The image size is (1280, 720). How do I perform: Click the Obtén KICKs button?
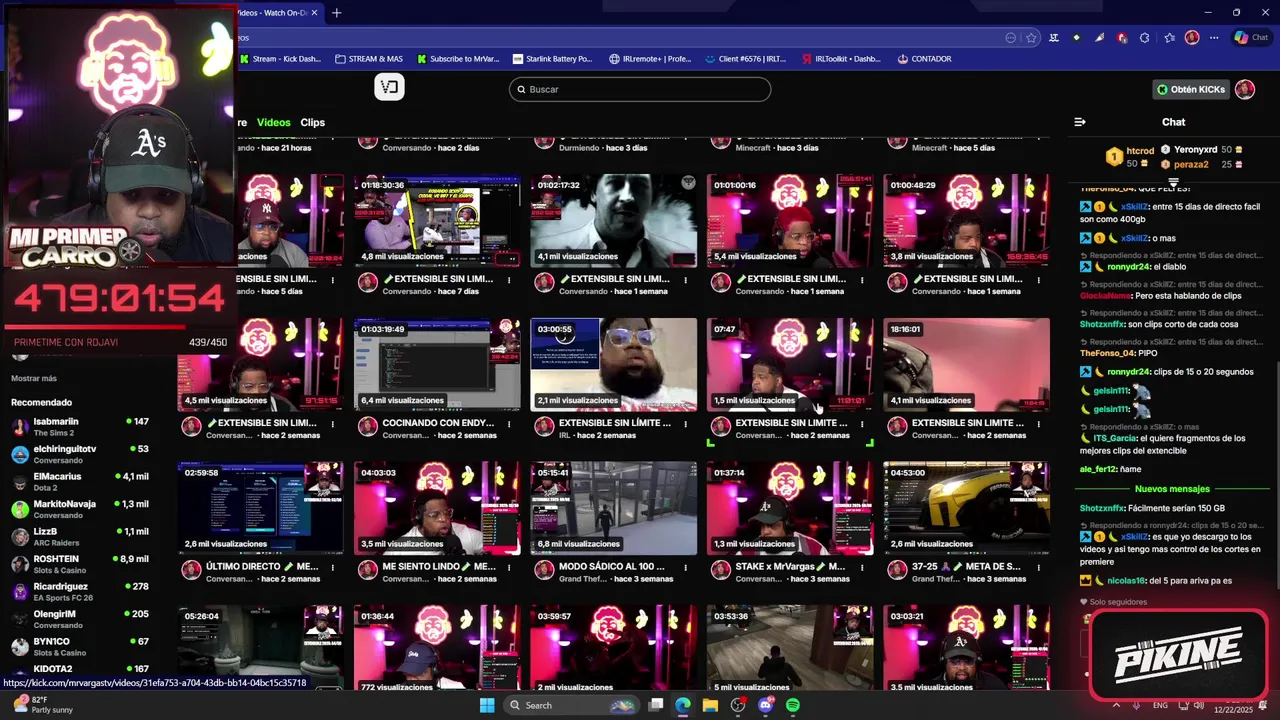(x=1191, y=89)
